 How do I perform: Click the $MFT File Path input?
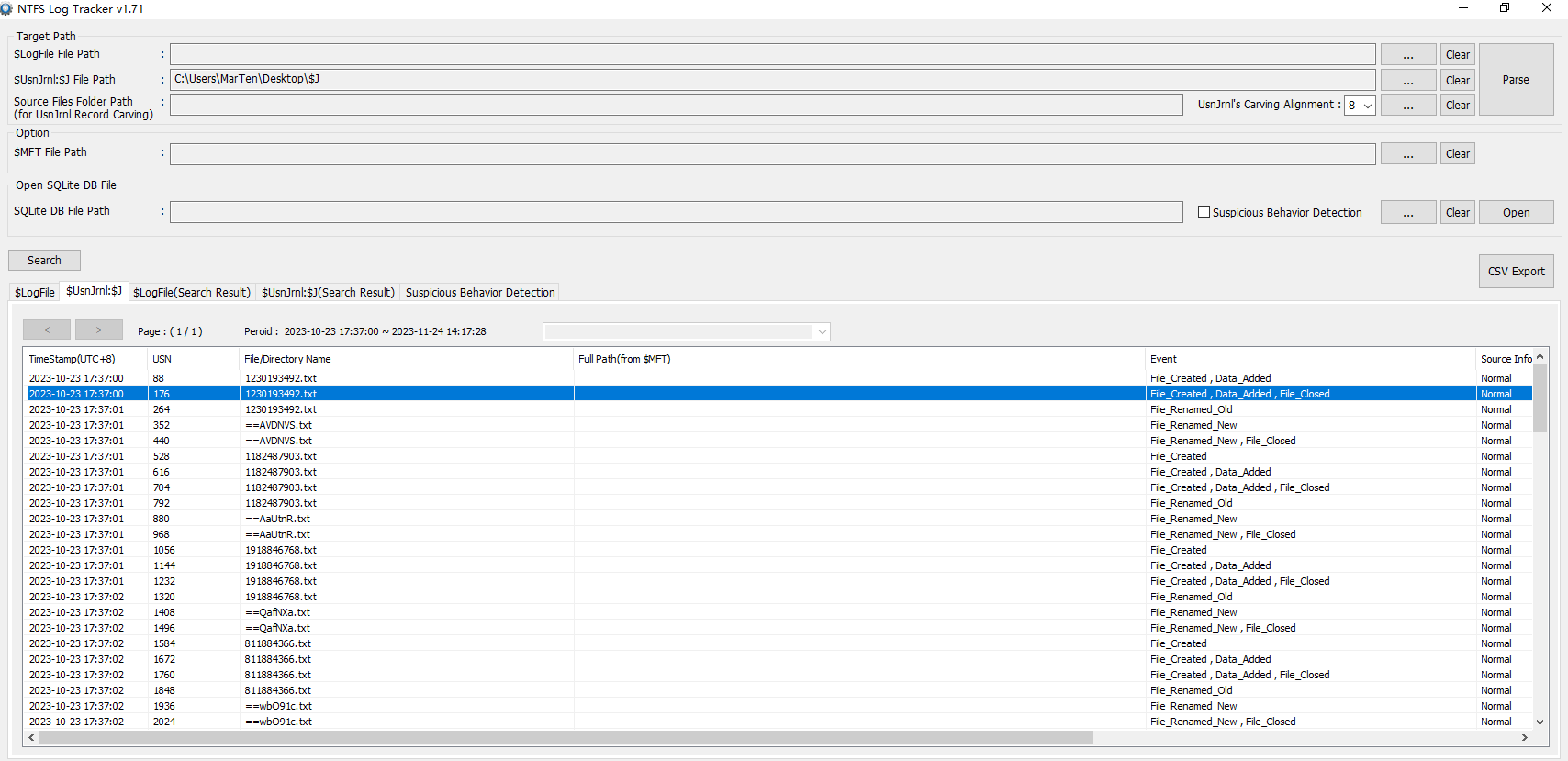772,153
